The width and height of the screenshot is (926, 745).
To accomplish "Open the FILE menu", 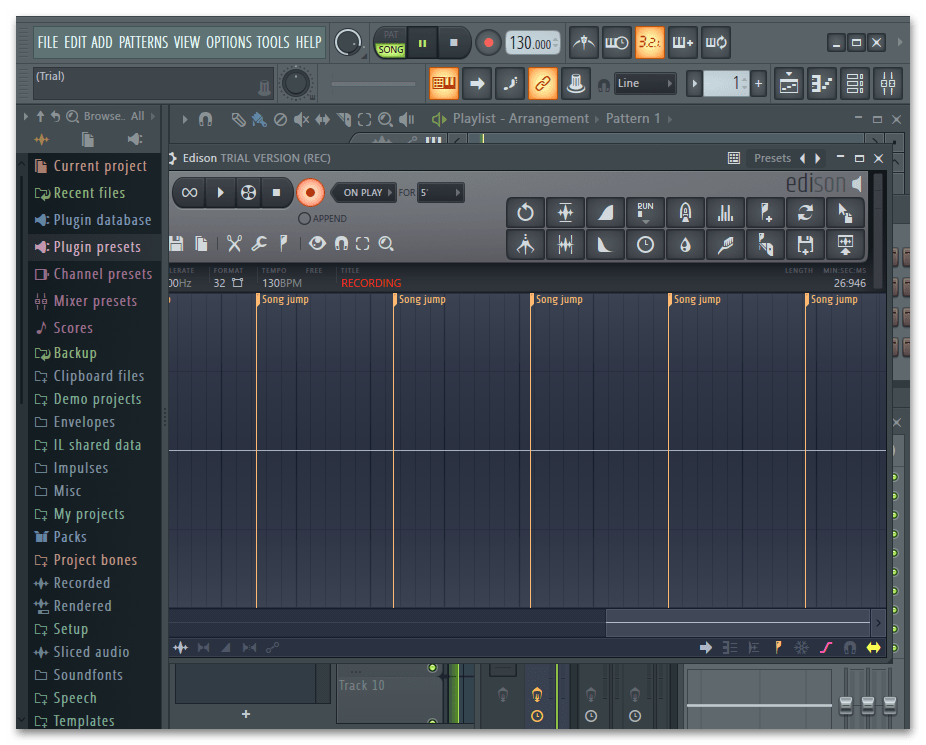I will click(x=48, y=43).
